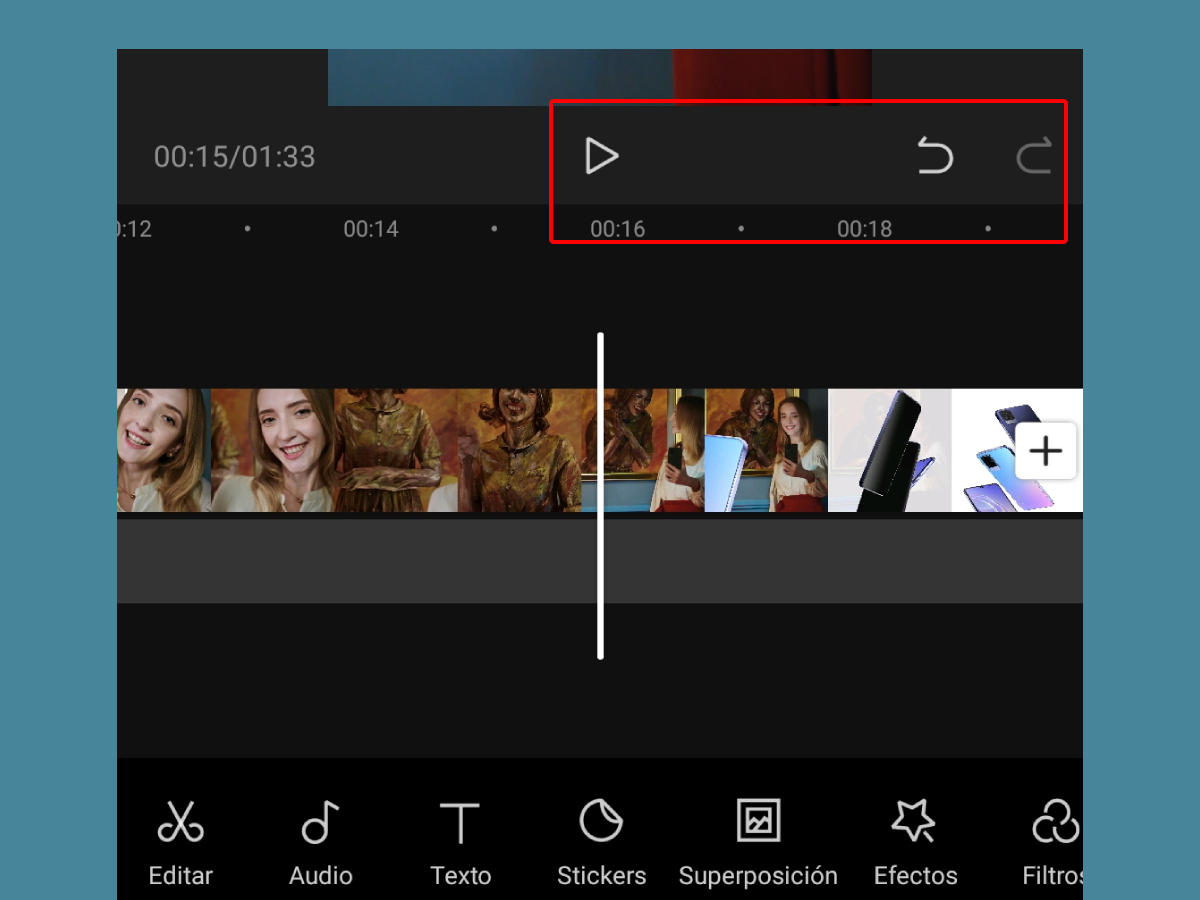The width and height of the screenshot is (1200, 900).
Task: Open the Superposición overlay tool
Action: 757,840
